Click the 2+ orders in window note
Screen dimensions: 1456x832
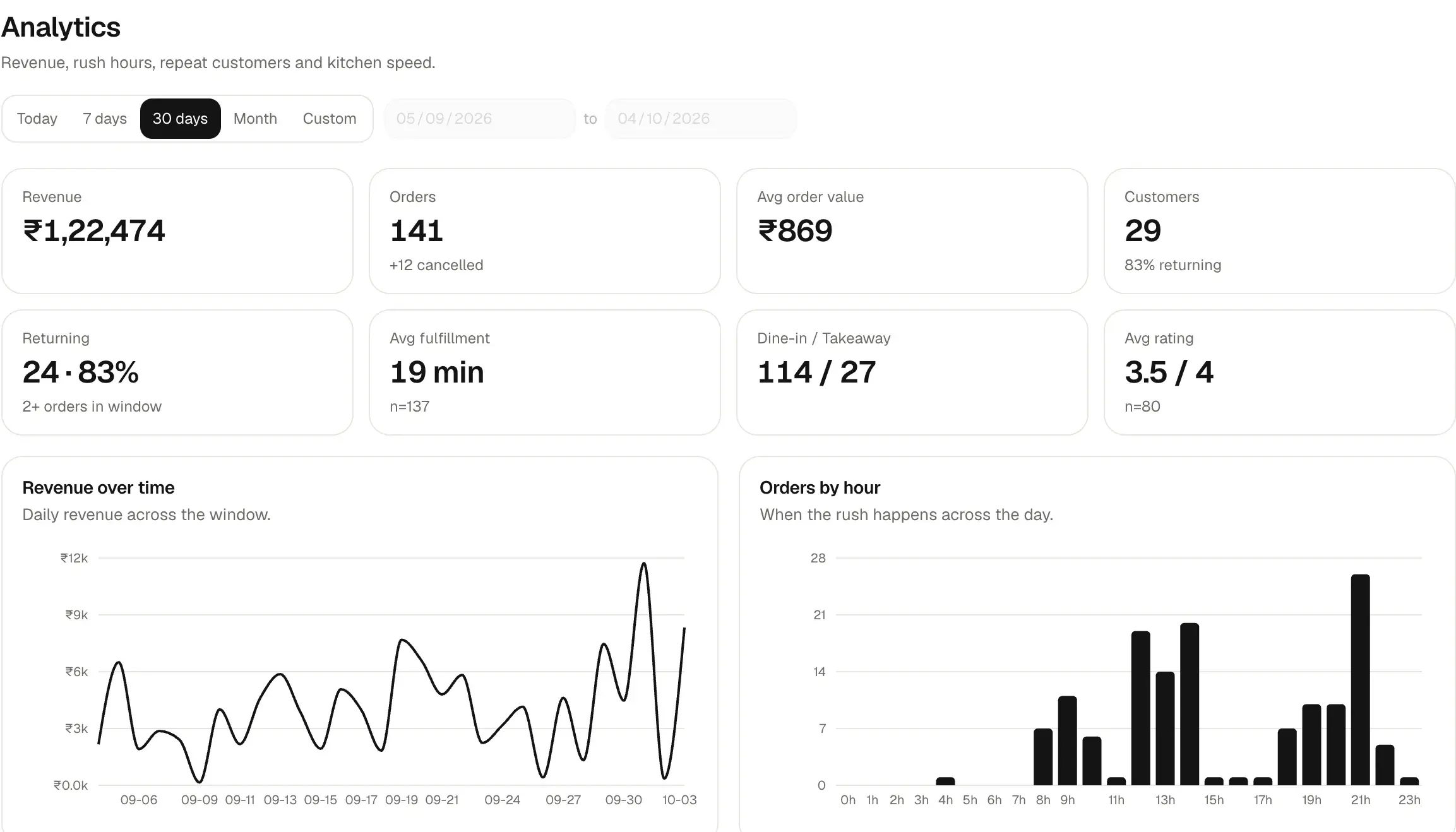tap(92, 407)
